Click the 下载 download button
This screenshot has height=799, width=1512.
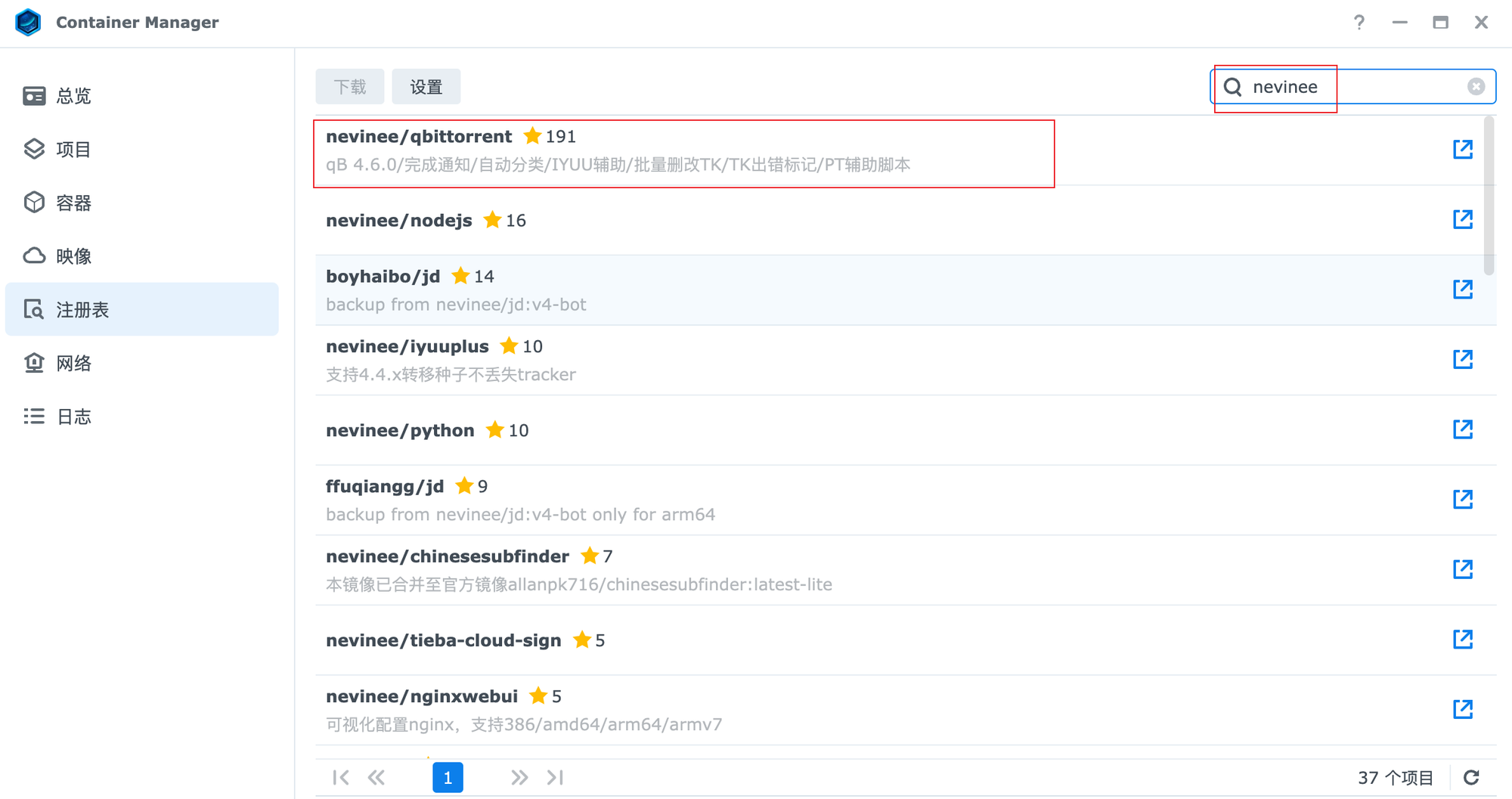point(349,87)
